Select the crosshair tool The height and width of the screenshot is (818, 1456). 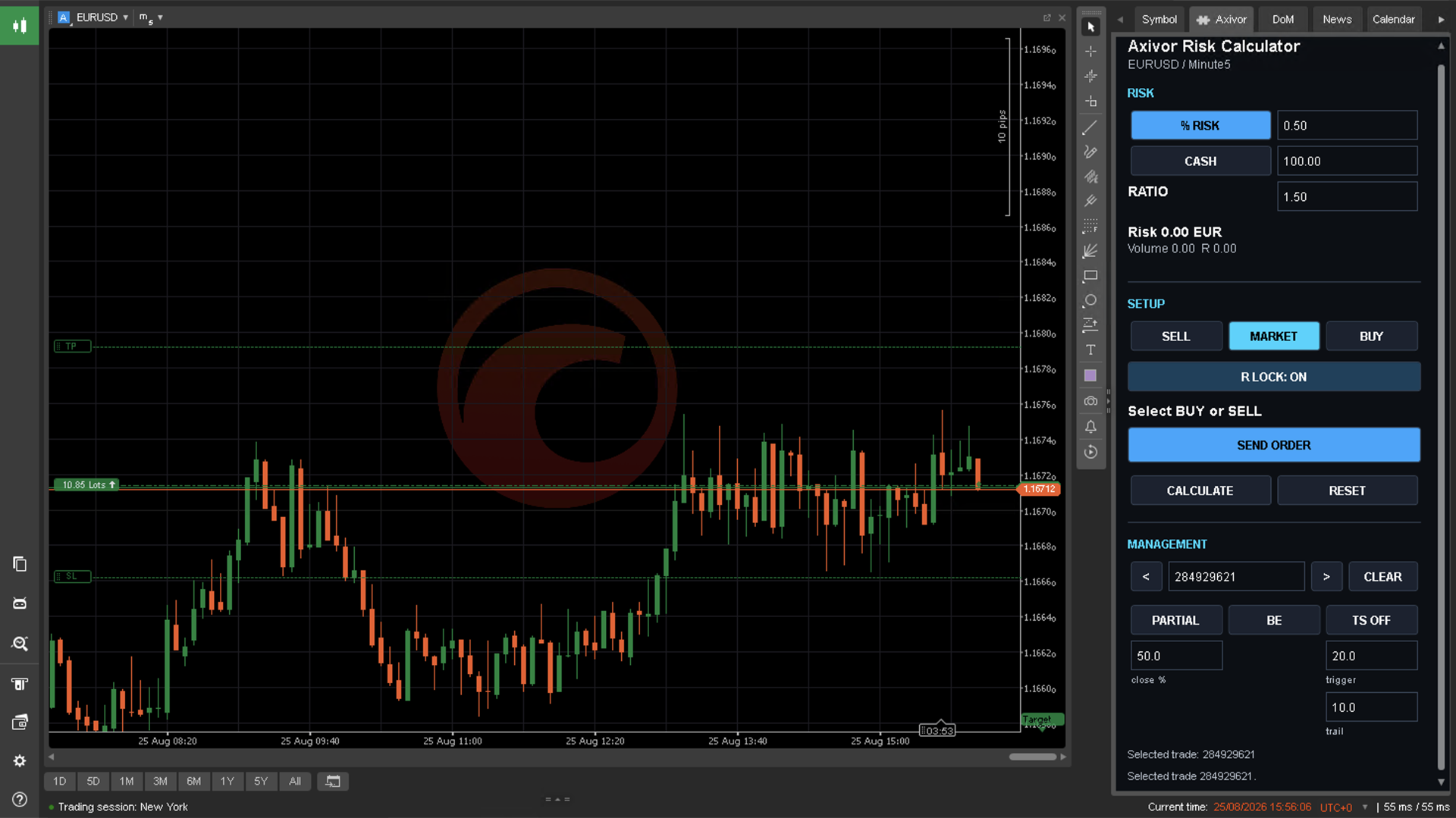point(1090,52)
